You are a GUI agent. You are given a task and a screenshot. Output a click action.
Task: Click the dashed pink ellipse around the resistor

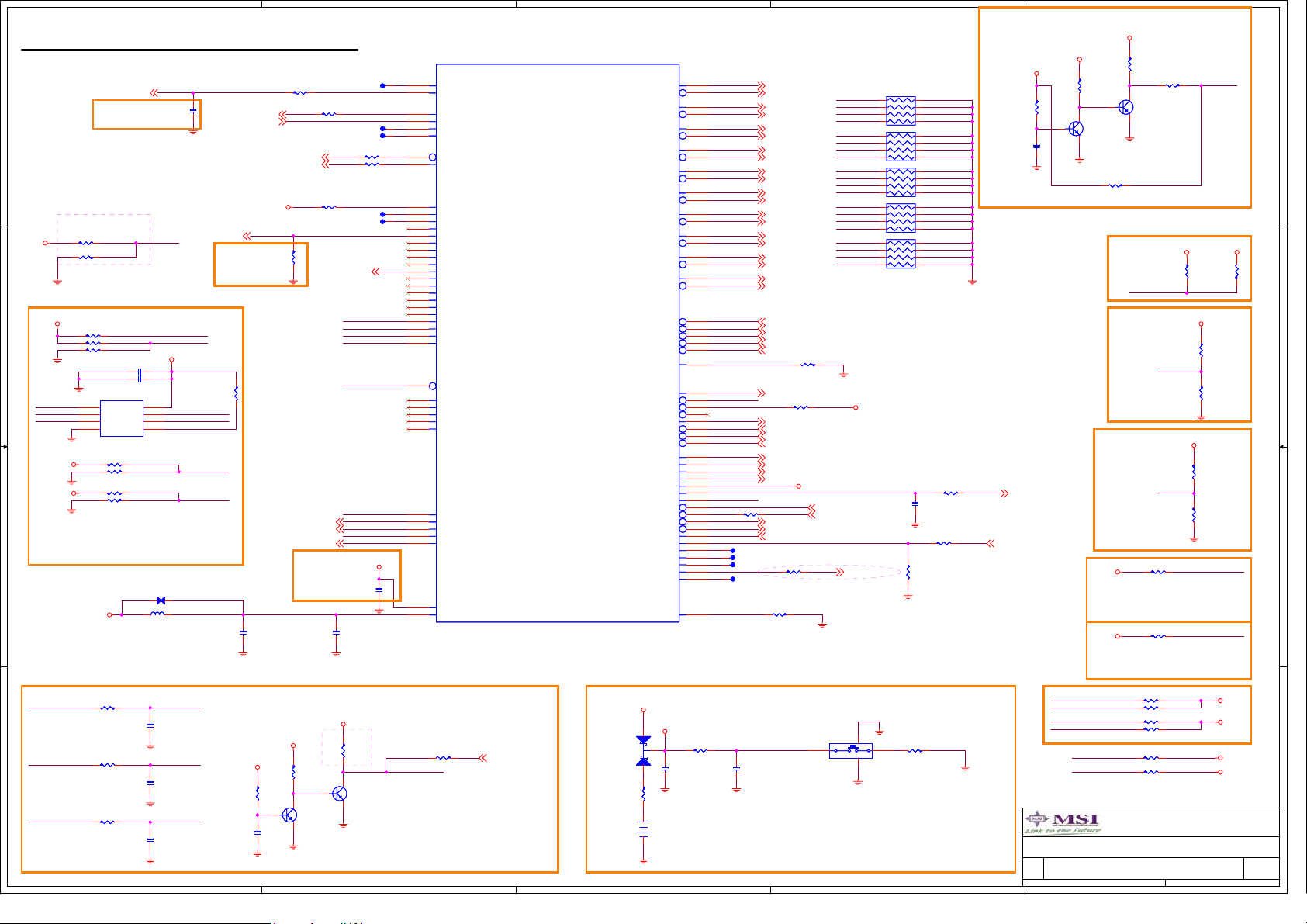(830, 572)
